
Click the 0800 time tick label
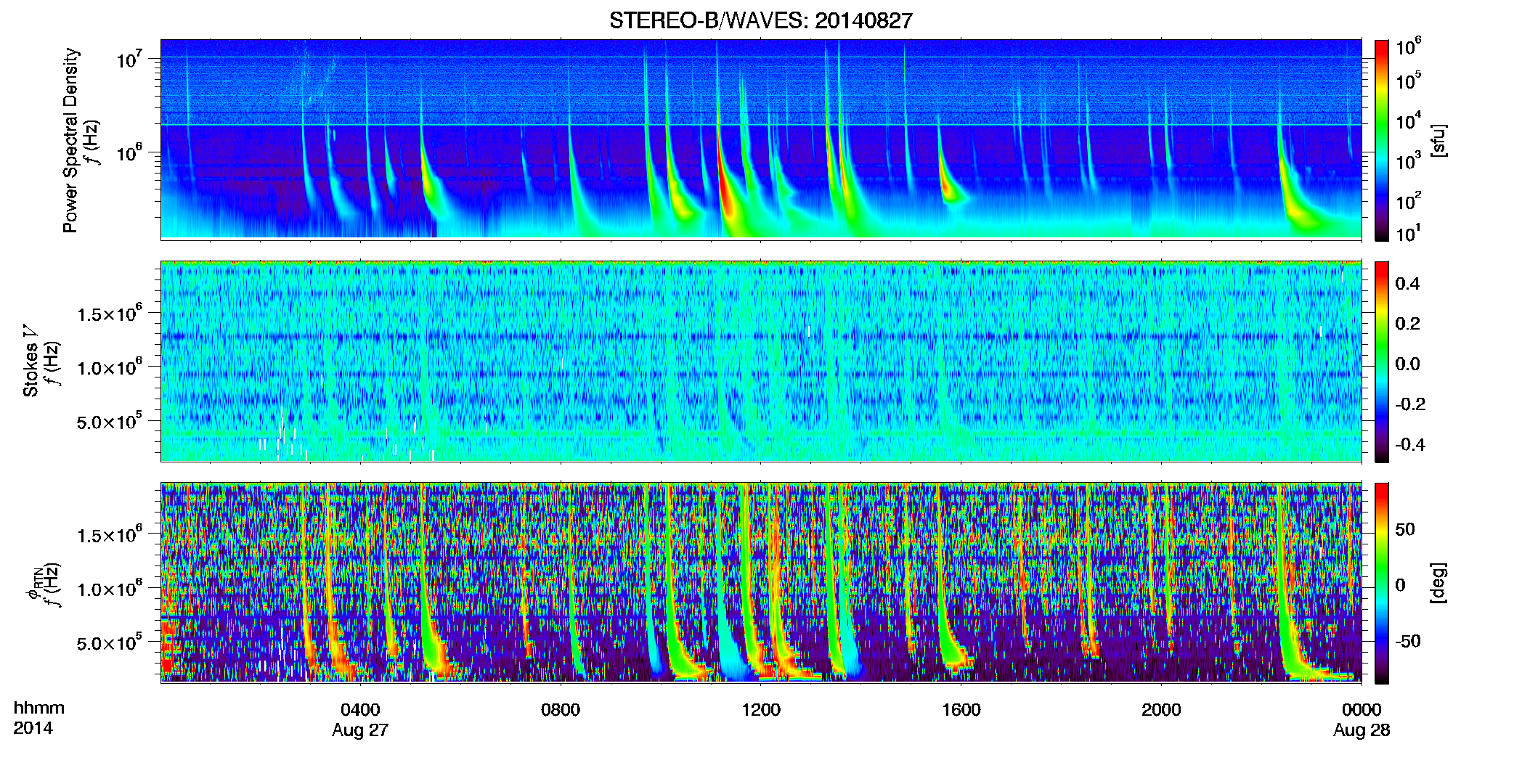click(x=561, y=710)
